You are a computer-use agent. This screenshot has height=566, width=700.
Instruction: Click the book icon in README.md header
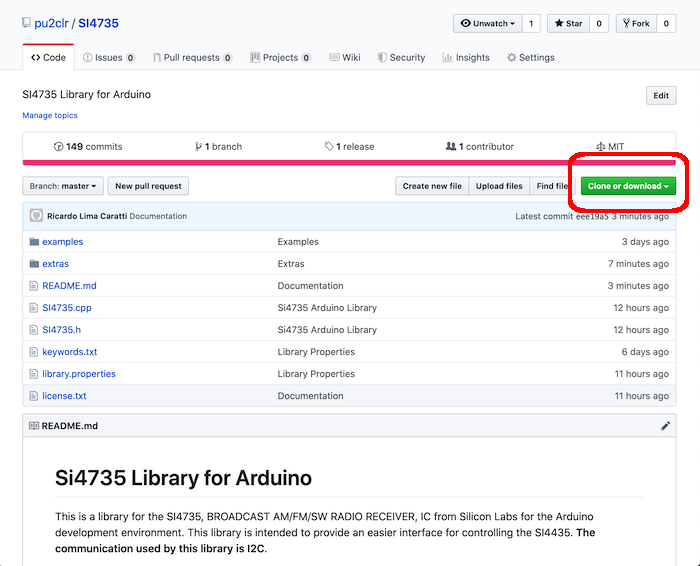[x=33, y=426]
